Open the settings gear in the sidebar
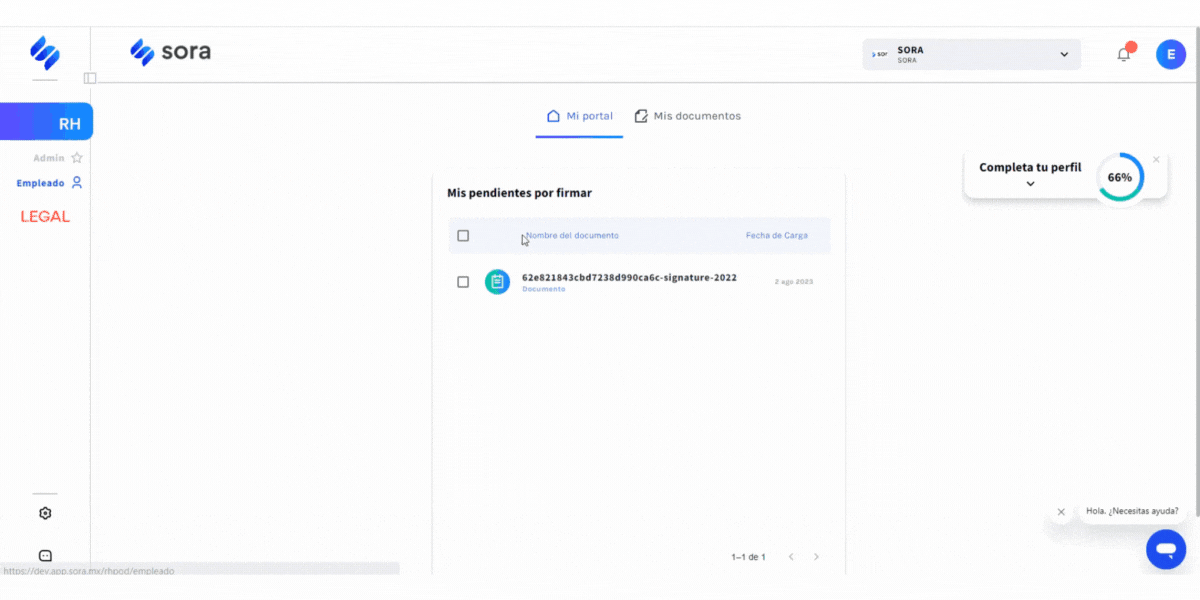The height and width of the screenshot is (600, 1200). click(44, 513)
